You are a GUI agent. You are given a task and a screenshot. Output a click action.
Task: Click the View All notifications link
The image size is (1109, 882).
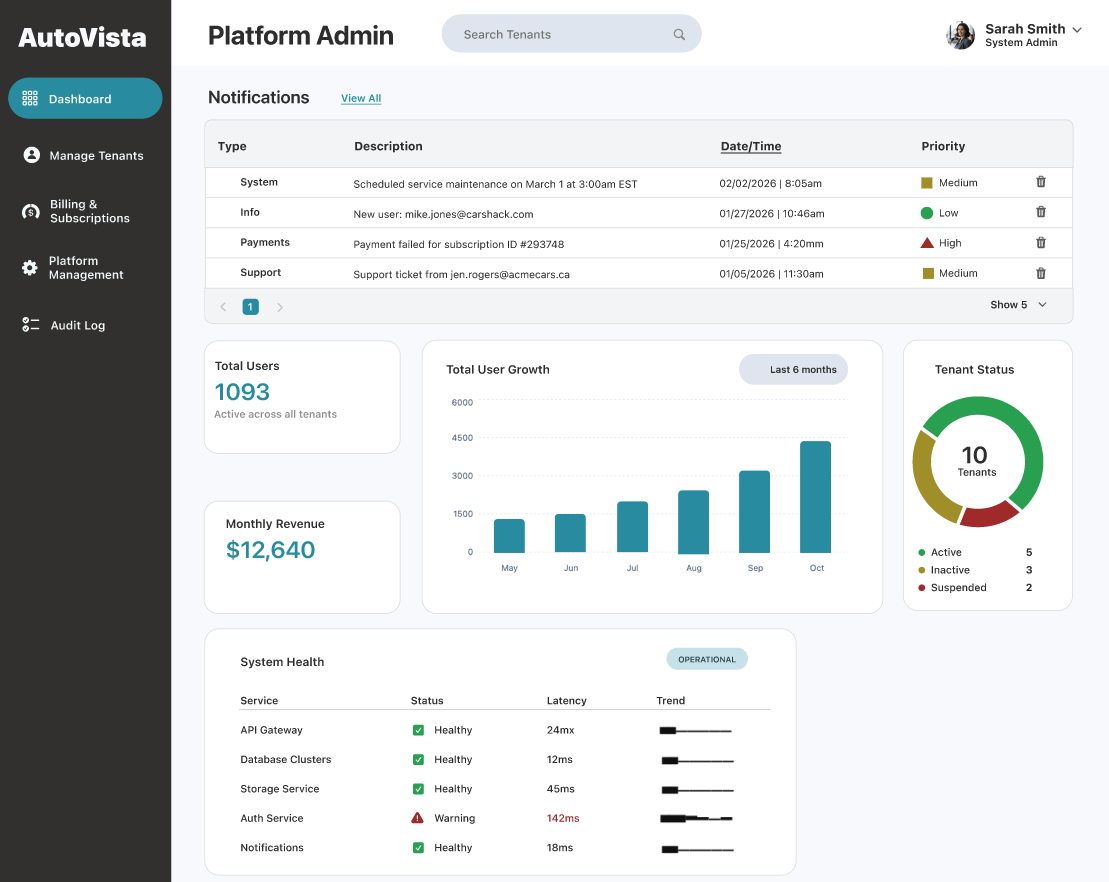pyautogui.click(x=361, y=98)
